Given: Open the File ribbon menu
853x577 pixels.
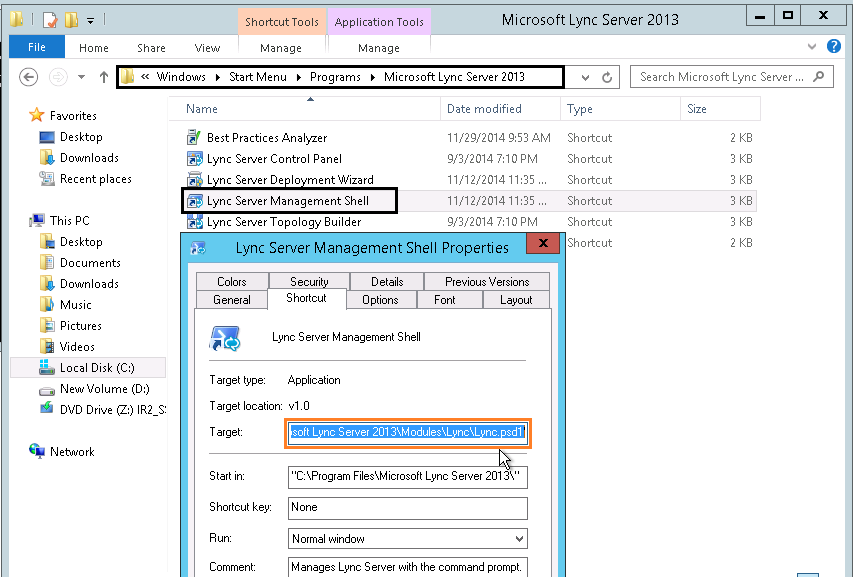Looking at the screenshot, I should point(36,47).
